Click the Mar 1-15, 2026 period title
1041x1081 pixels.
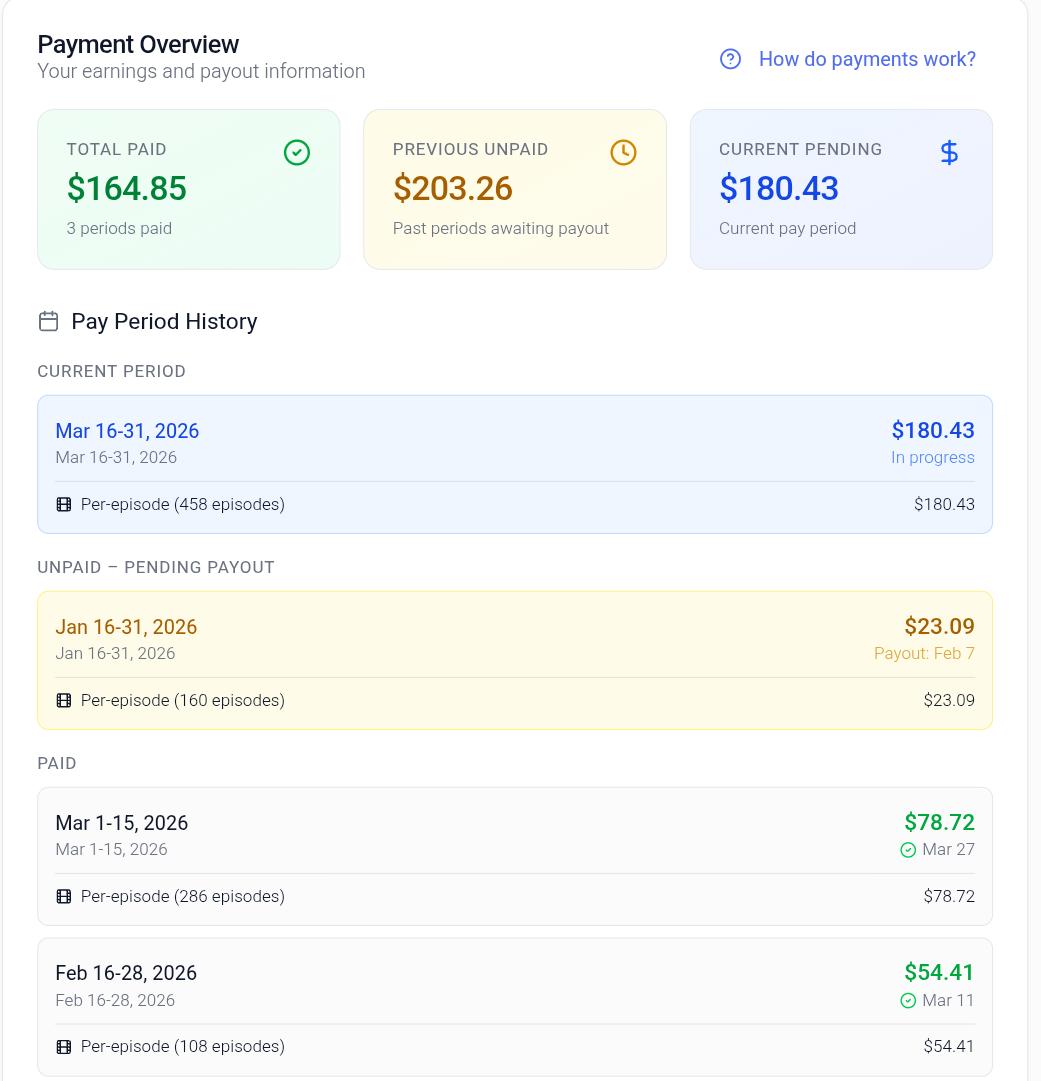pyautogui.click(x=121, y=822)
